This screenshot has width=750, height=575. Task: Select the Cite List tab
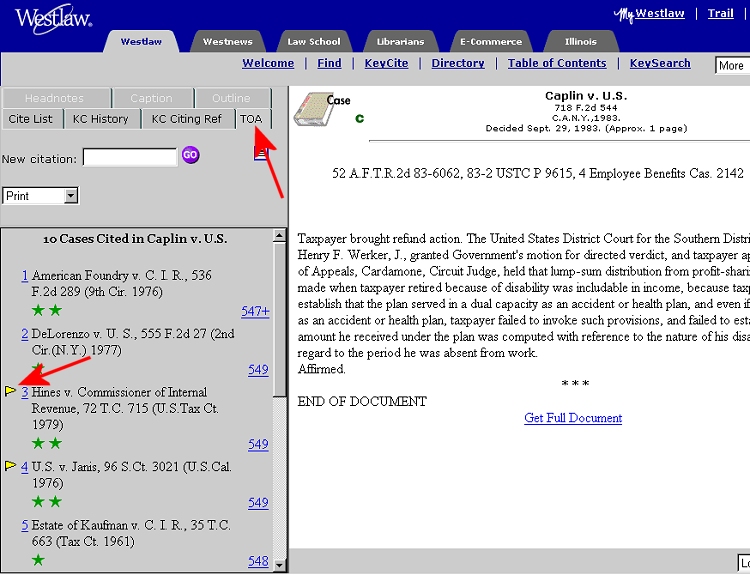pyautogui.click(x=31, y=119)
